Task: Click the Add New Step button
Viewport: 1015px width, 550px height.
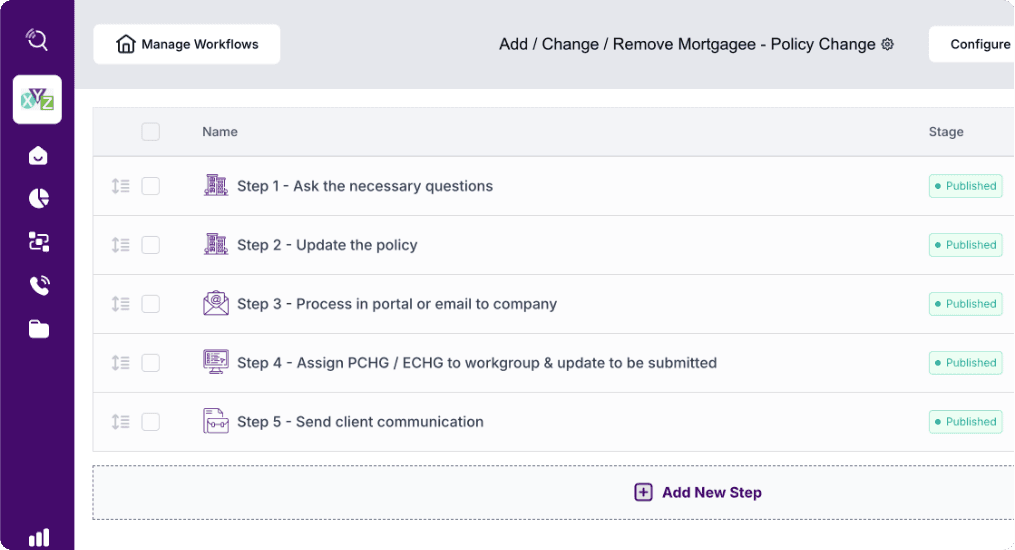Action: [698, 492]
